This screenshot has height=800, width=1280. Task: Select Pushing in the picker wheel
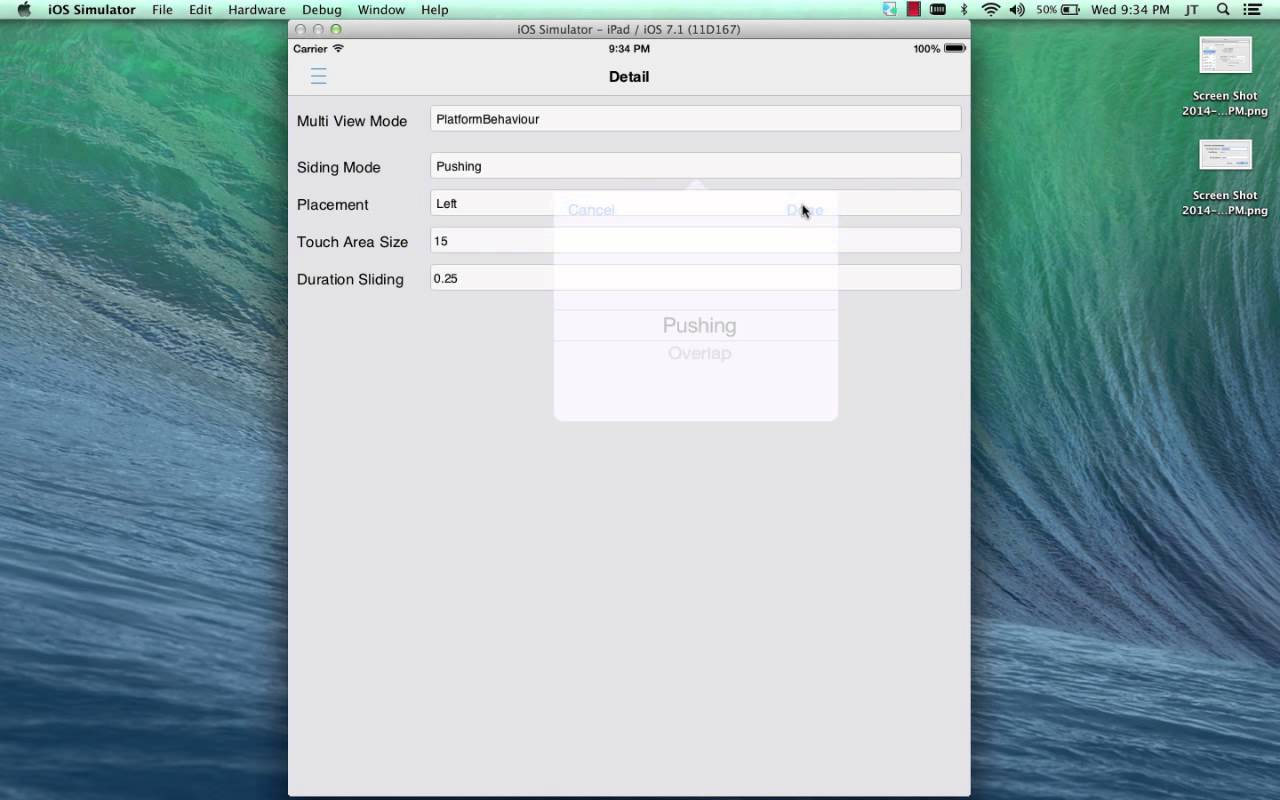pos(699,325)
